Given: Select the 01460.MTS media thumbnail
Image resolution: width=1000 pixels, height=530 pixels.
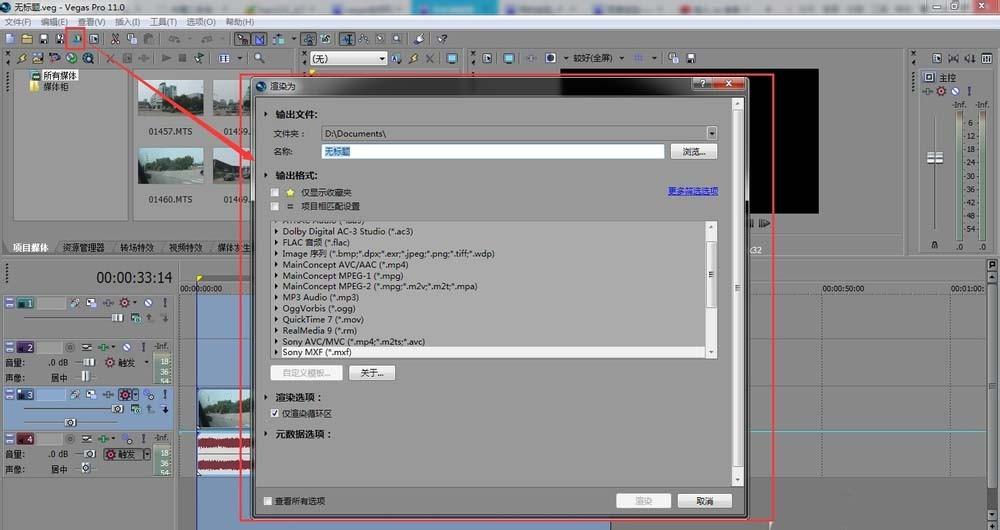Looking at the screenshot, I should pos(170,170).
